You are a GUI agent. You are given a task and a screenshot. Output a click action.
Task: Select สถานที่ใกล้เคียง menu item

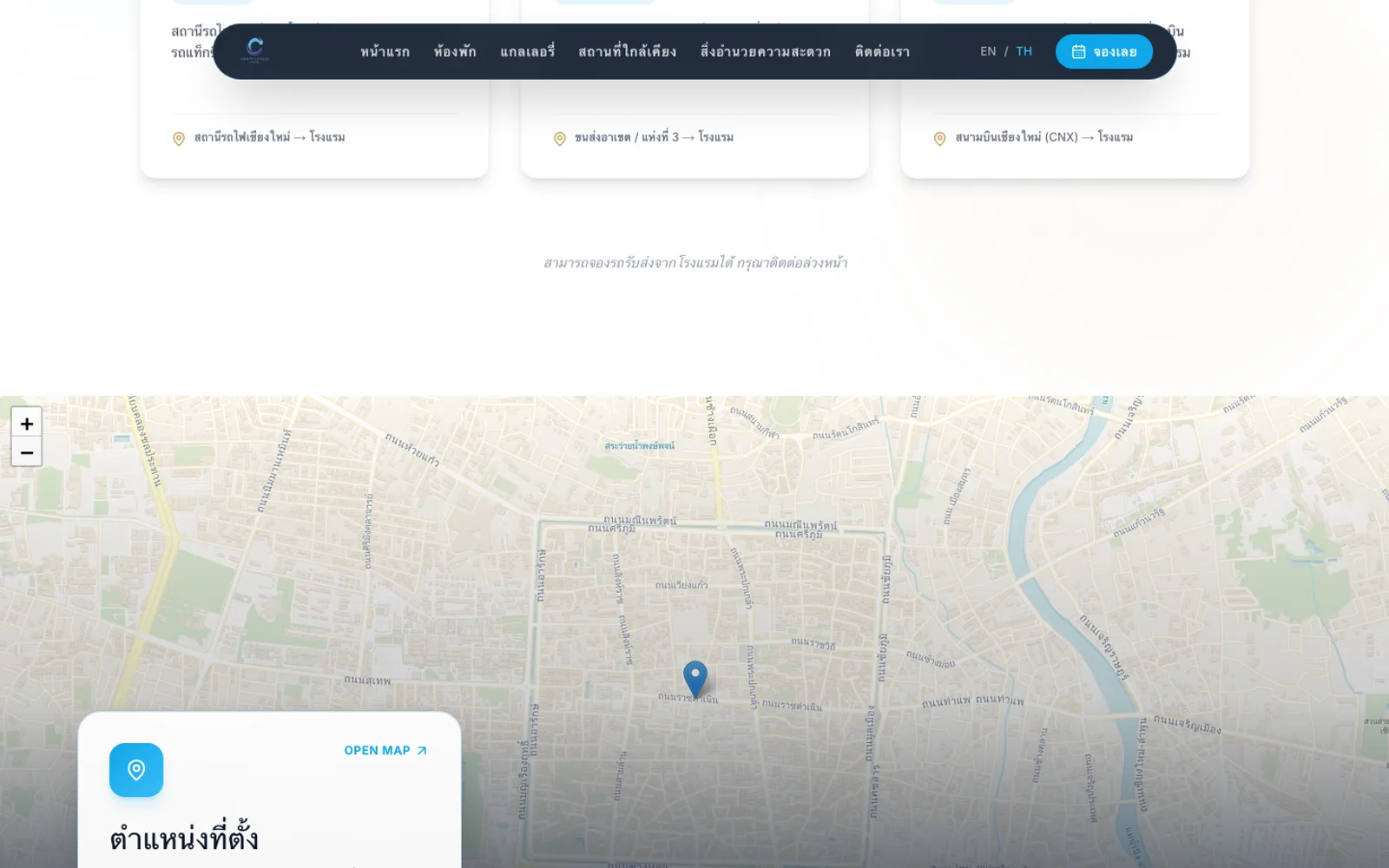click(x=628, y=52)
